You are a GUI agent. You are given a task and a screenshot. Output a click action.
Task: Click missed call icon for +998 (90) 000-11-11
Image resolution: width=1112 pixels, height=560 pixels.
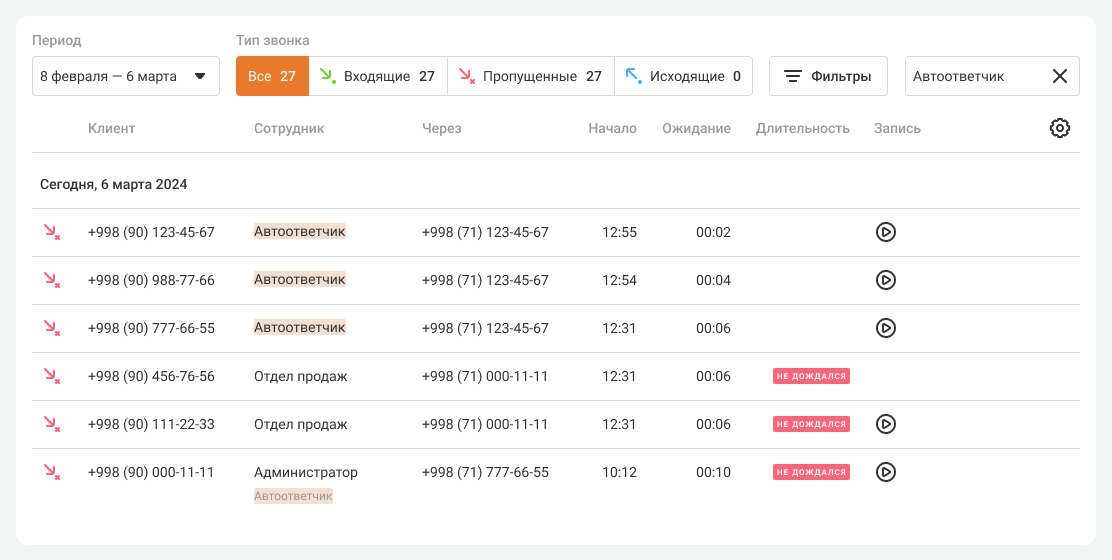(x=51, y=472)
